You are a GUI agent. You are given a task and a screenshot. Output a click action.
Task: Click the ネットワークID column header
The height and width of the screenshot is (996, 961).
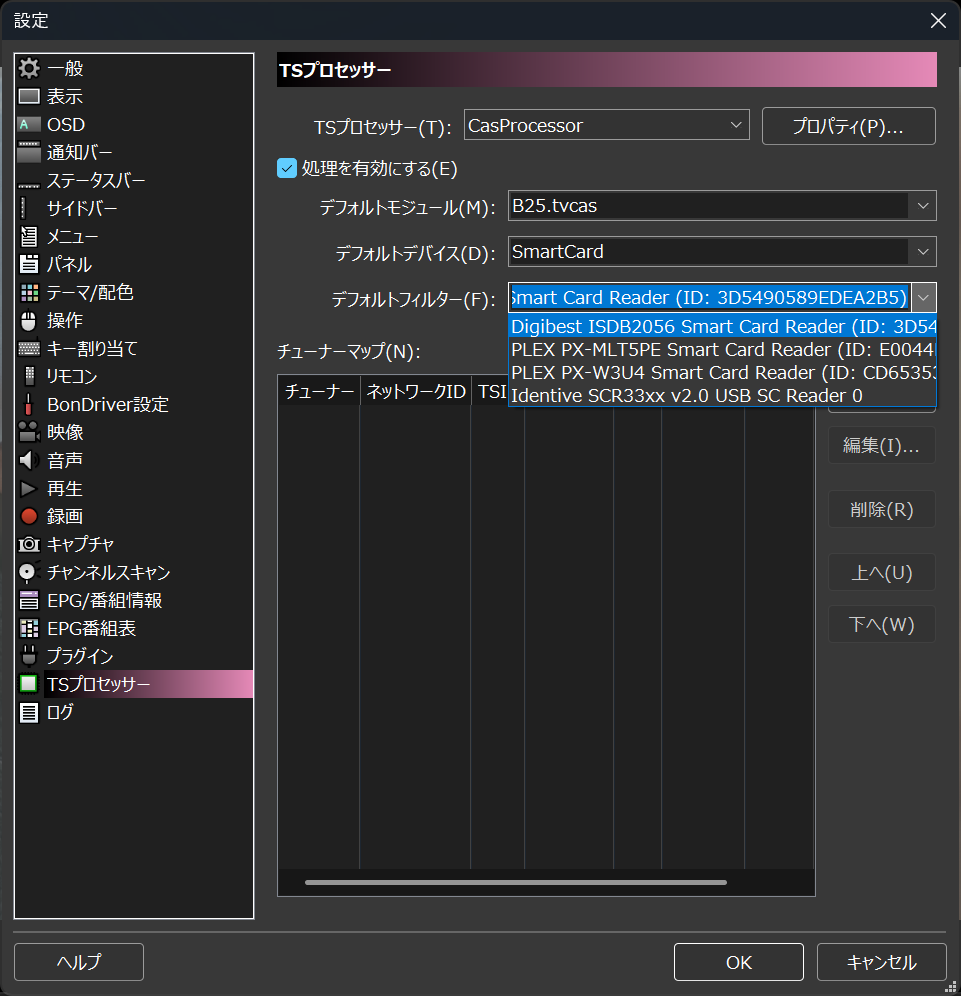click(416, 391)
